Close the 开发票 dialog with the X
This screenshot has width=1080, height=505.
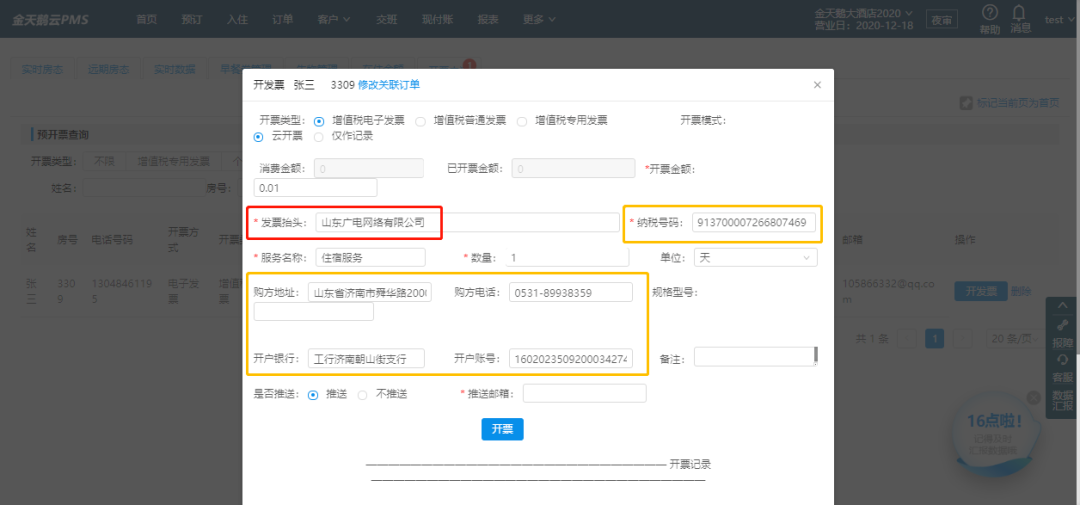817,85
